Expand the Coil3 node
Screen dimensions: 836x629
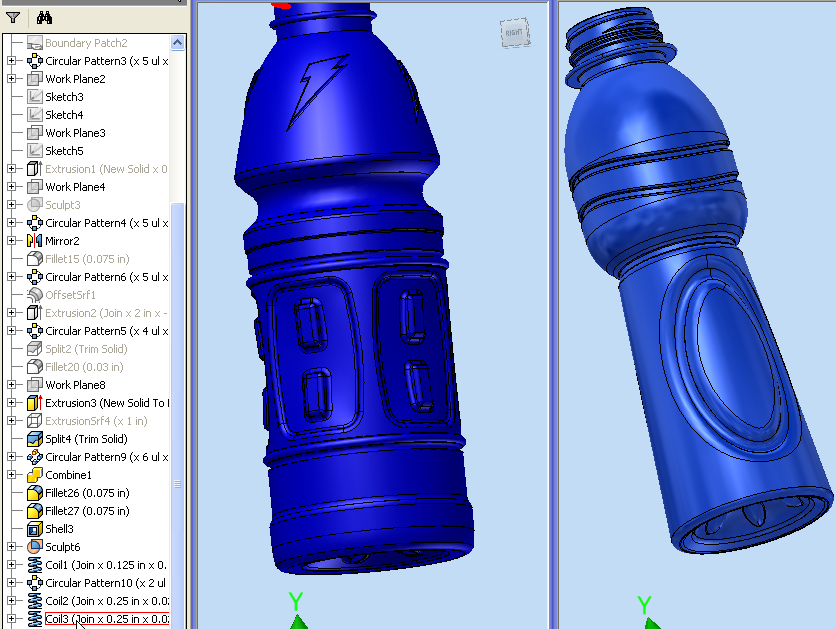point(11,619)
